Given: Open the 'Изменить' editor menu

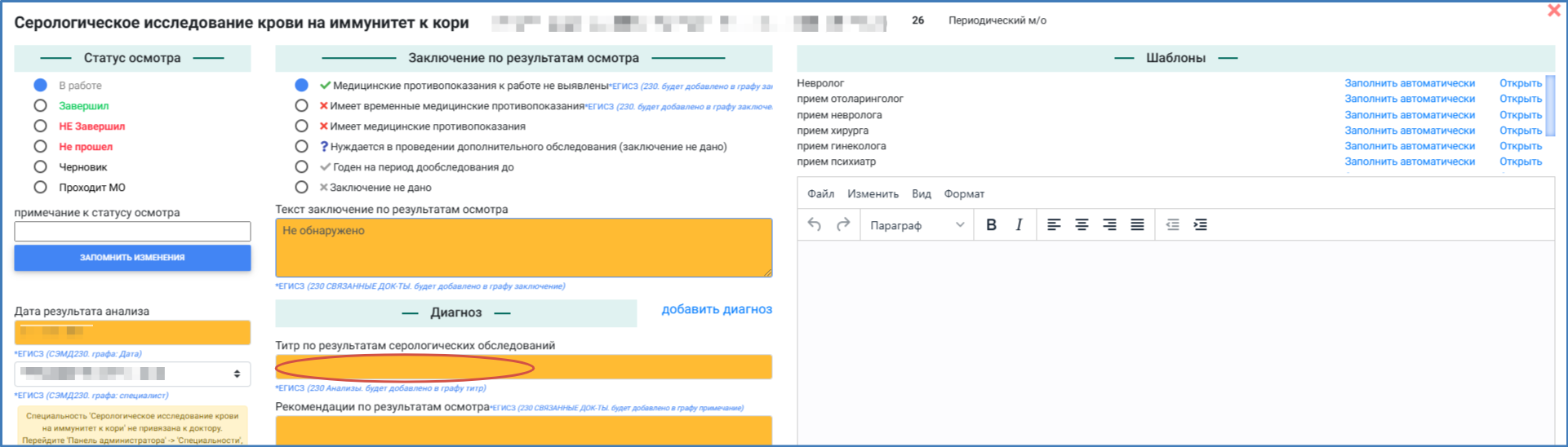Looking at the screenshot, I should click(x=873, y=194).
